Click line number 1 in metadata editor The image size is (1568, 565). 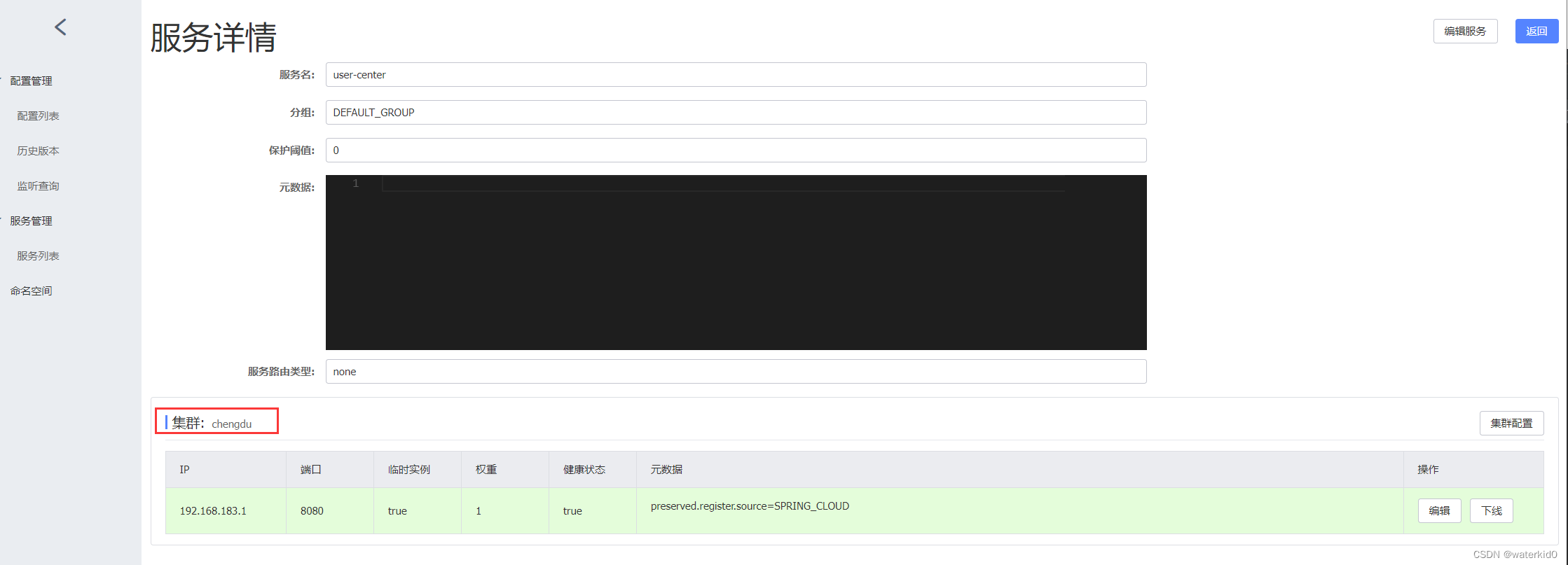pyautogui.click(x=356, y=183)
